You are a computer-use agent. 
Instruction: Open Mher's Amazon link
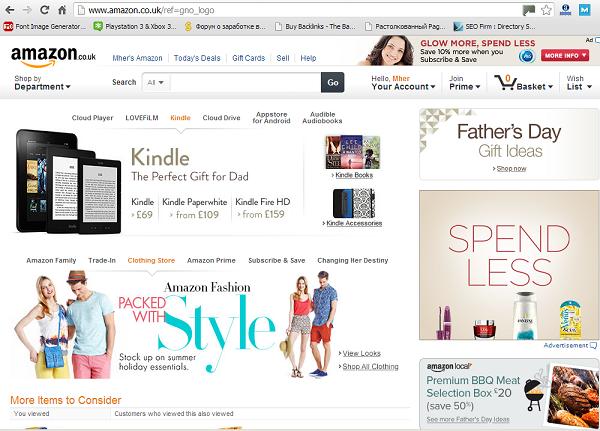pos(137,58)
